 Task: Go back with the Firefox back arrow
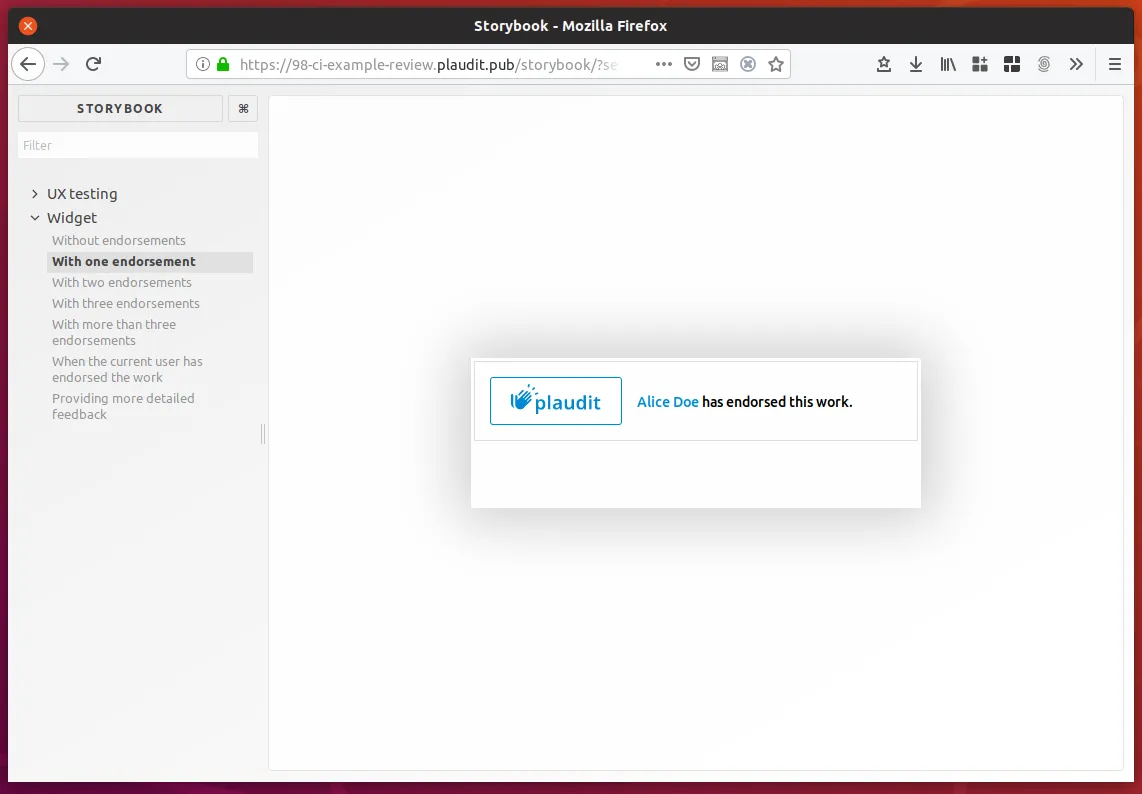[x=28, y=64]
